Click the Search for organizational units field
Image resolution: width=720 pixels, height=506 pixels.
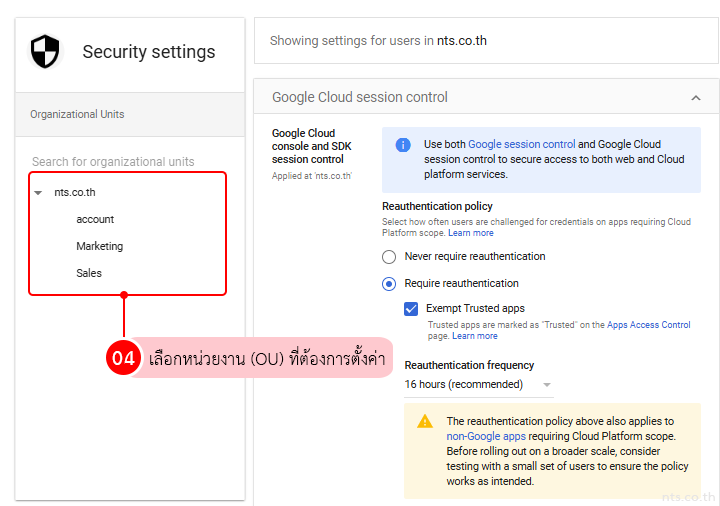coord(113,162)
